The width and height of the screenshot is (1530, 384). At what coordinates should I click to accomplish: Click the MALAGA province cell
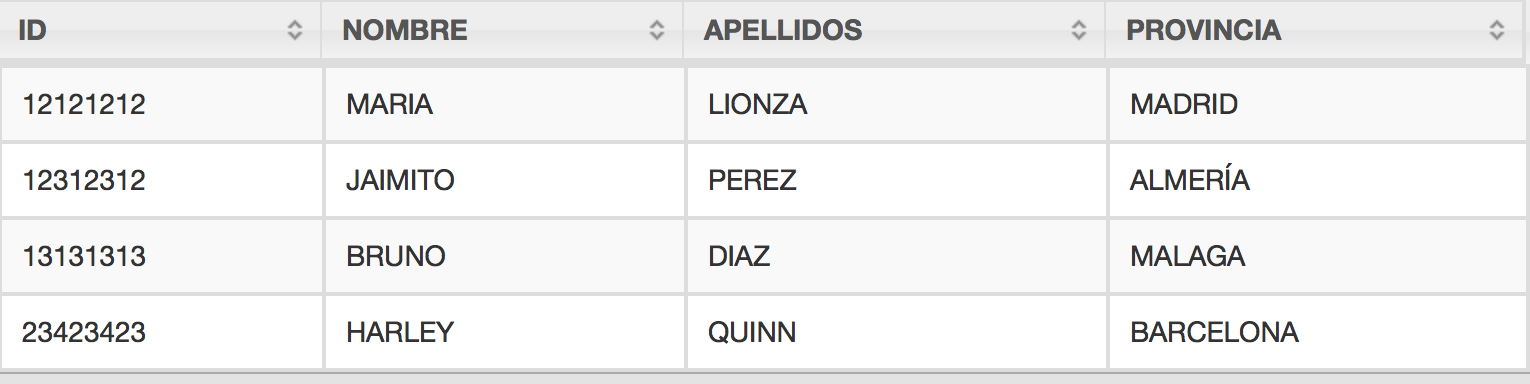tap(1319, 256)
